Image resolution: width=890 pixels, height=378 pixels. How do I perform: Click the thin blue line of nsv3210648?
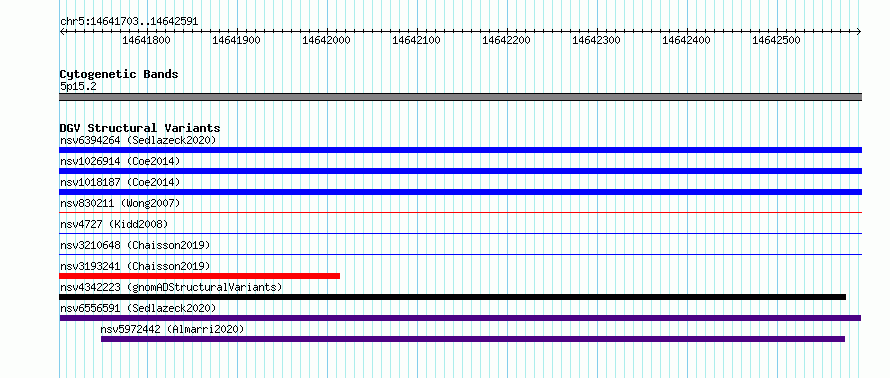[x=460, y=254]
